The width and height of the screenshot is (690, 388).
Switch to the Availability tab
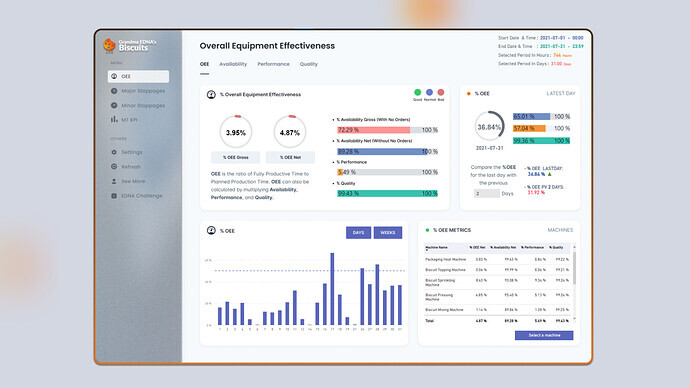tap(233, 64)
